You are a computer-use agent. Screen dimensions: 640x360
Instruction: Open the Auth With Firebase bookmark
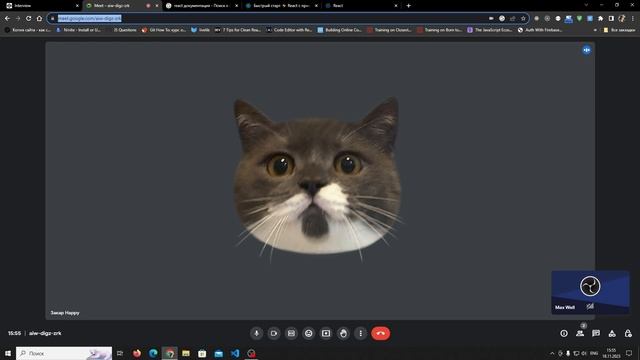pyautogui.click(x=540, y=30)
